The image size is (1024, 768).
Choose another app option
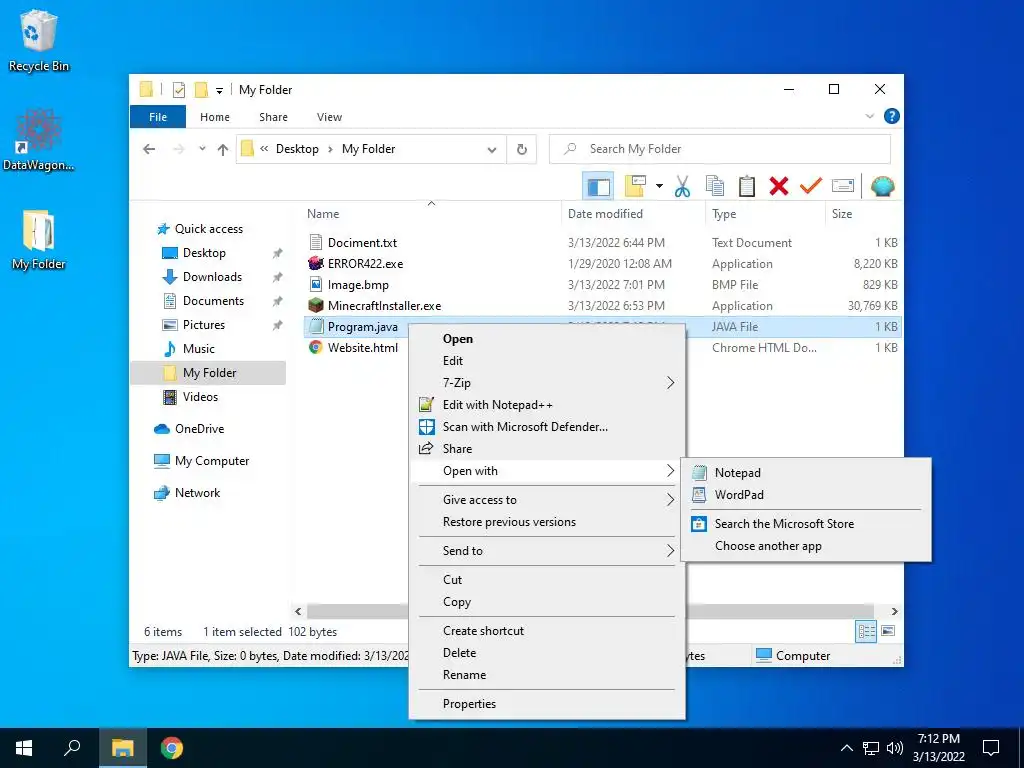click(x=806, y=546)
